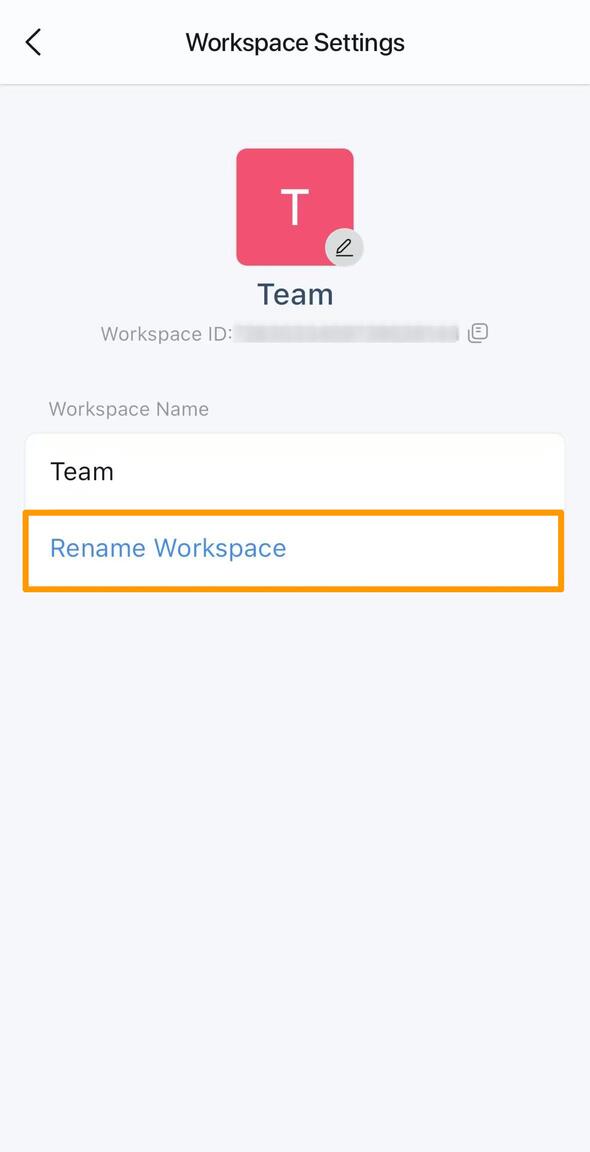Copy the Workspace ID using the copy icon
This screenshot has height=1152, width=590.
click(478, 333)
